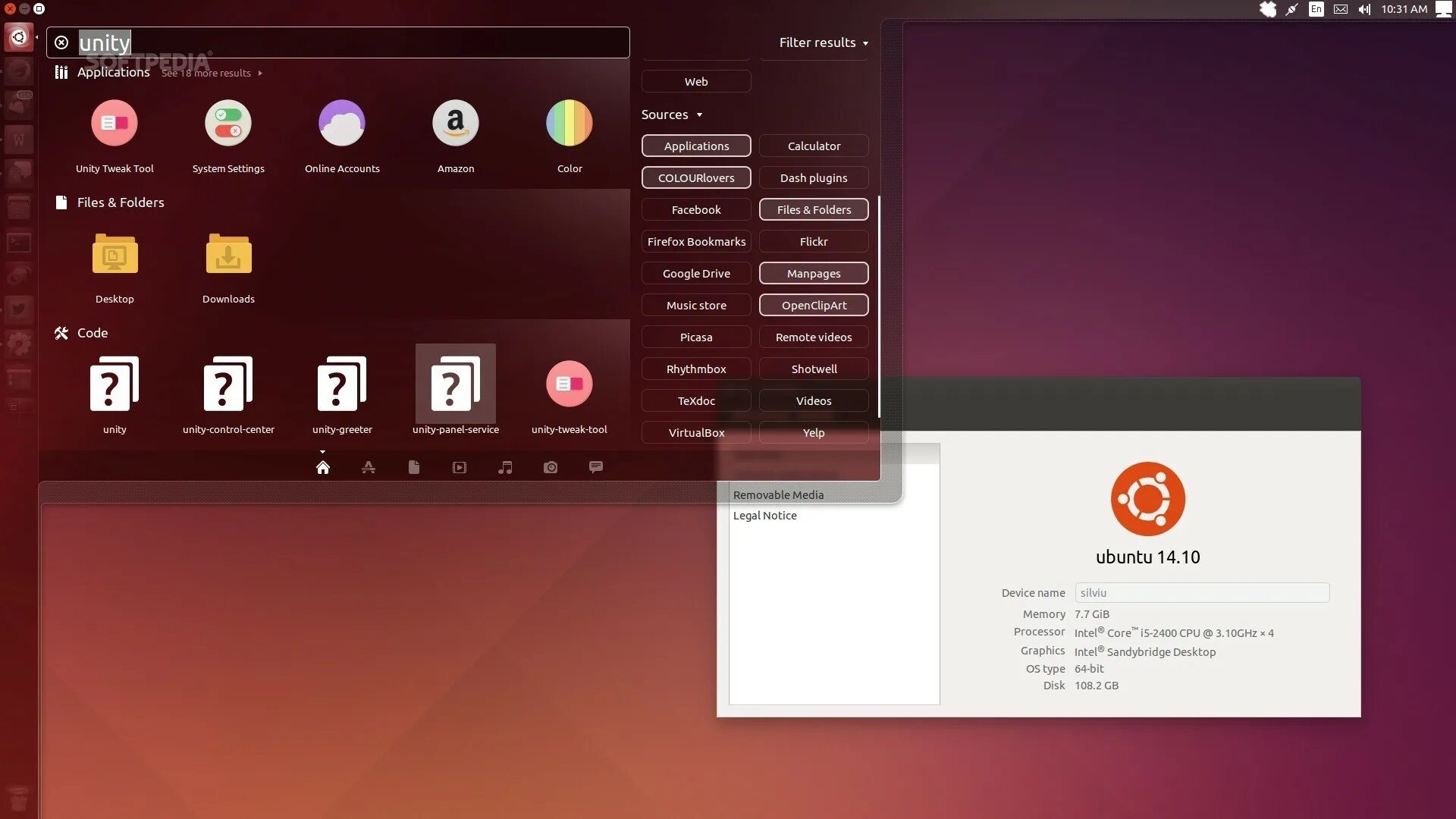1456x819 pixels.
Task: Toggle the Applications source filter
Action: point(696,146)
